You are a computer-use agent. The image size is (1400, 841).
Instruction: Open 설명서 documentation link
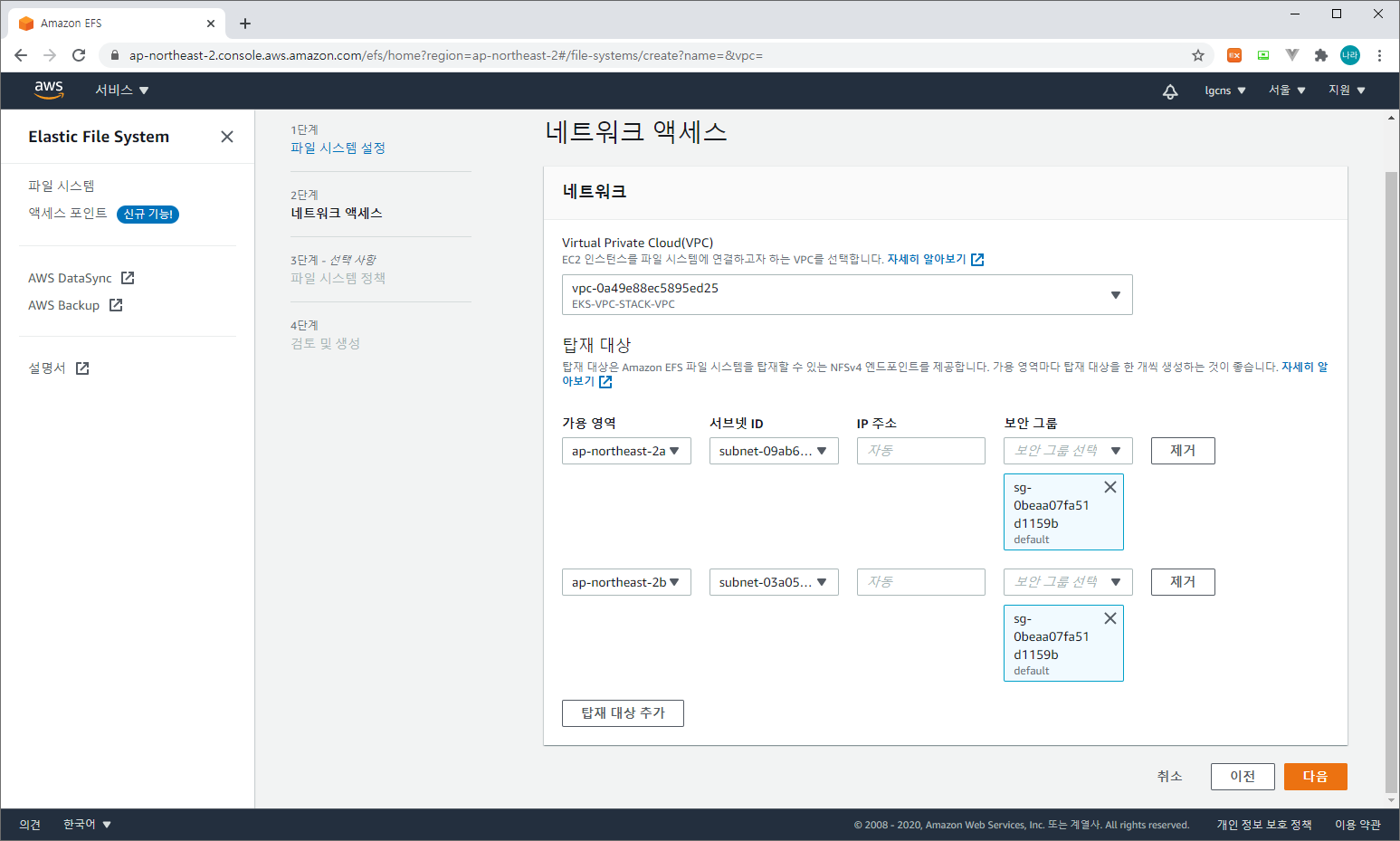58,368
